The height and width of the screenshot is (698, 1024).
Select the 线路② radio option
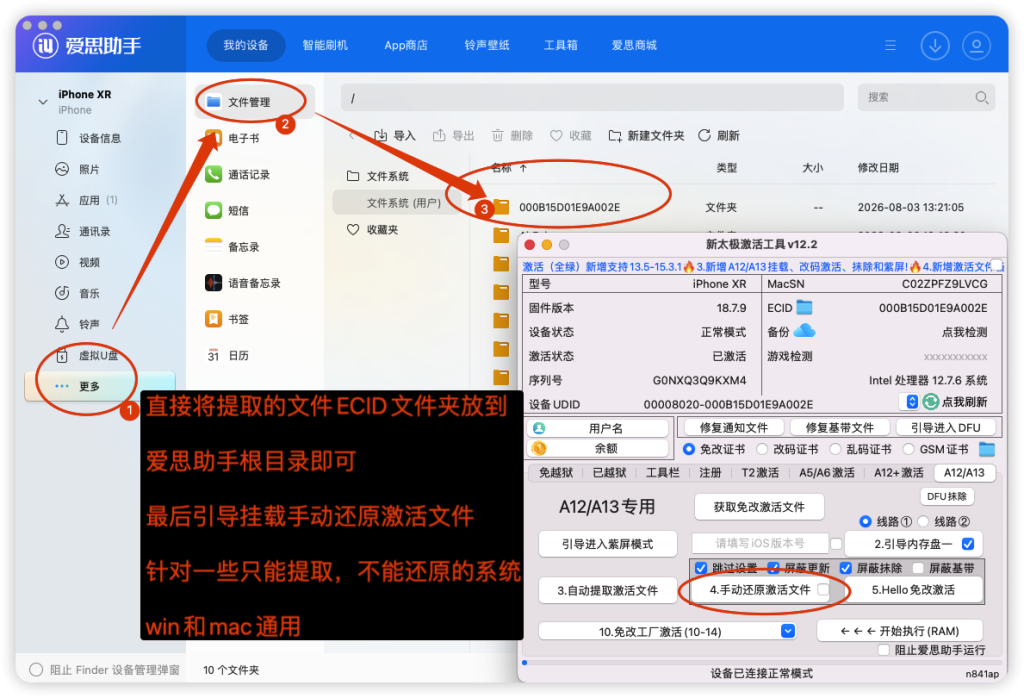tap(923, 521)
